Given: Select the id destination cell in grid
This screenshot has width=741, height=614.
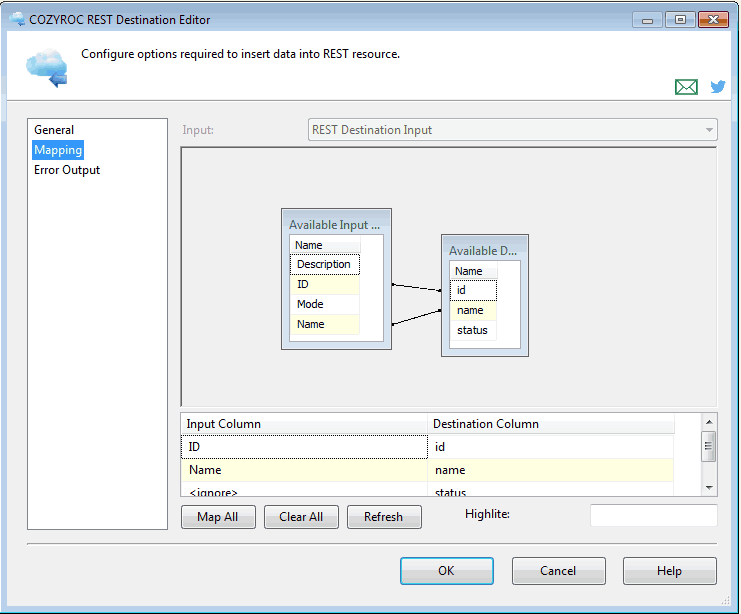Looking at the screenshot, I should [x=551, y=447].
